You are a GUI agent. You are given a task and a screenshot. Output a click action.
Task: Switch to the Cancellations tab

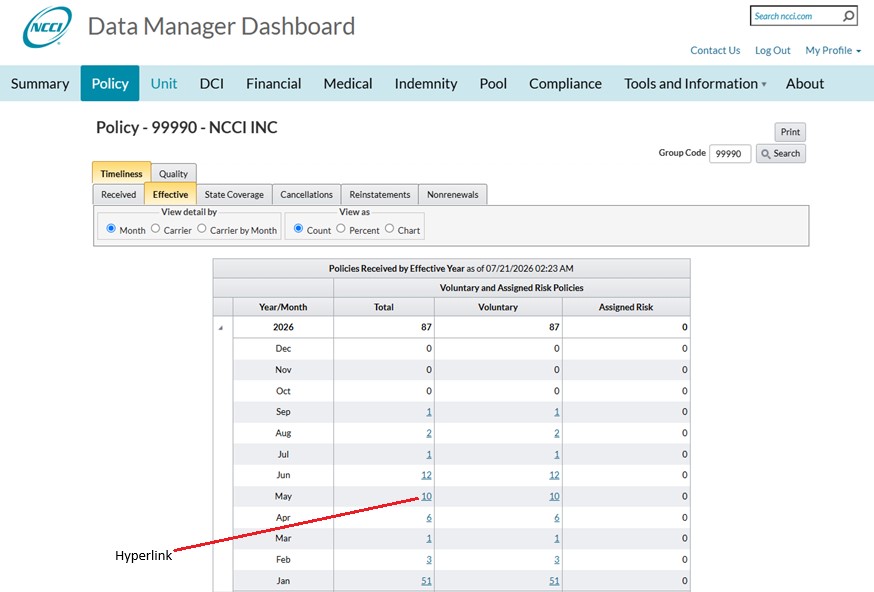tap(306, 195)
